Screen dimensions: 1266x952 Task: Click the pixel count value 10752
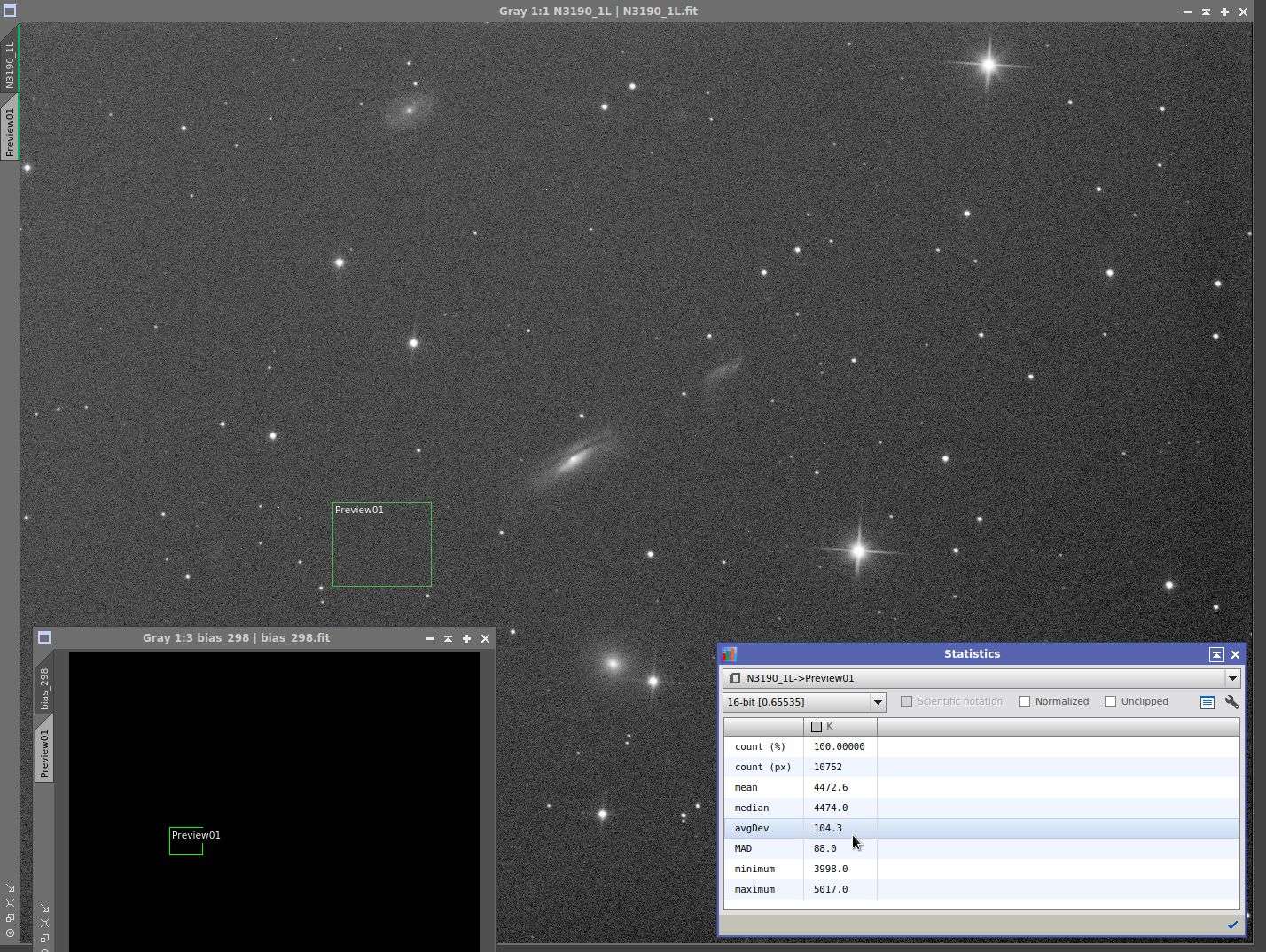pyautogui.click(x=828, y=767)
